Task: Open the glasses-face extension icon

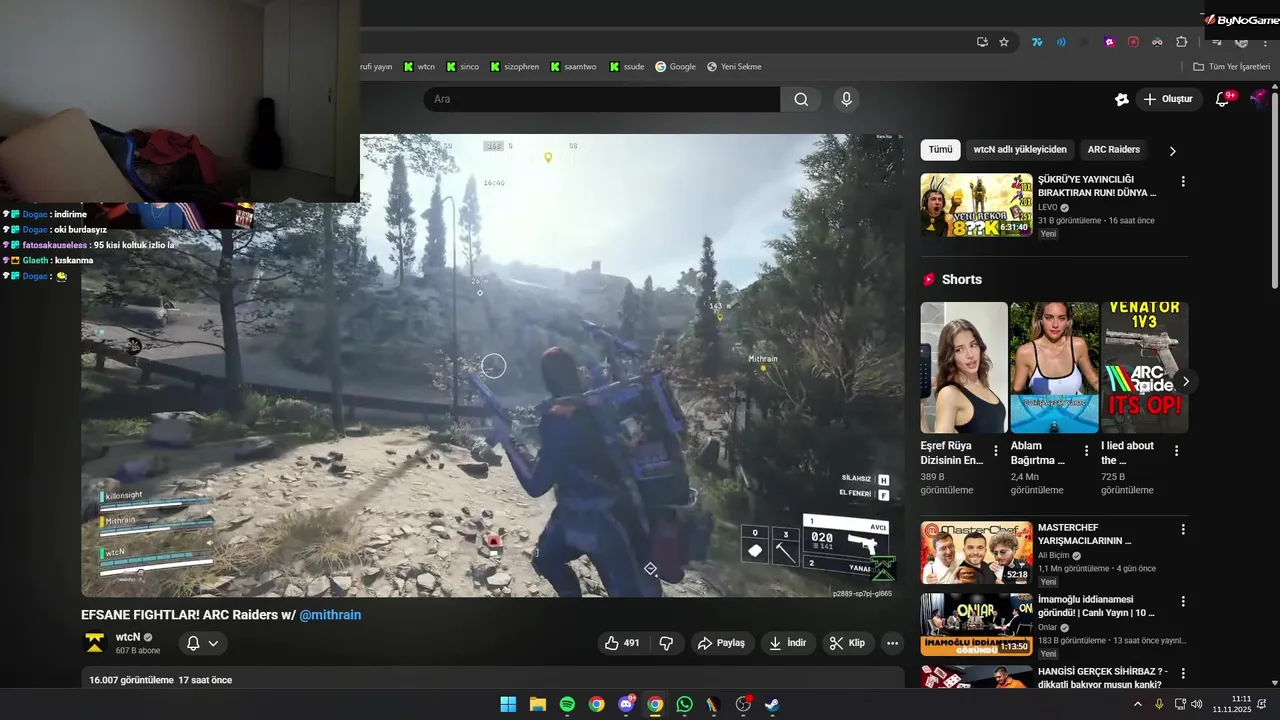Action: 1157,42
